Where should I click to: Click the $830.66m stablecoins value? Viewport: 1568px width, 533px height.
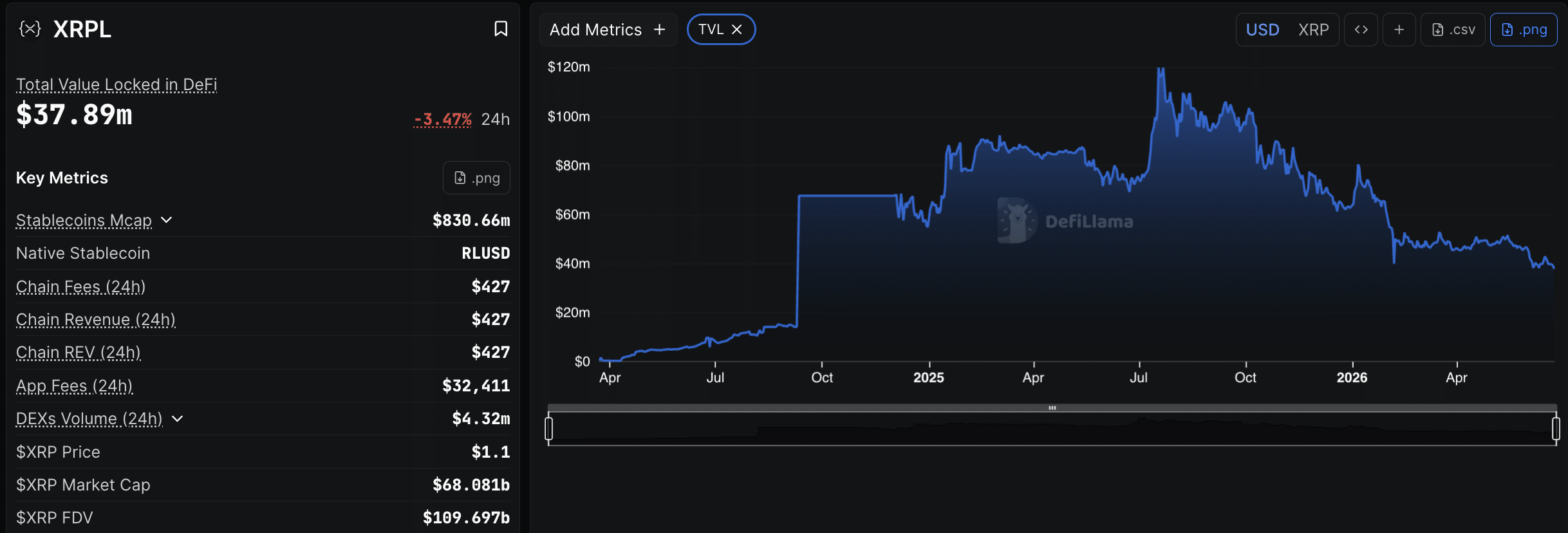471,220
